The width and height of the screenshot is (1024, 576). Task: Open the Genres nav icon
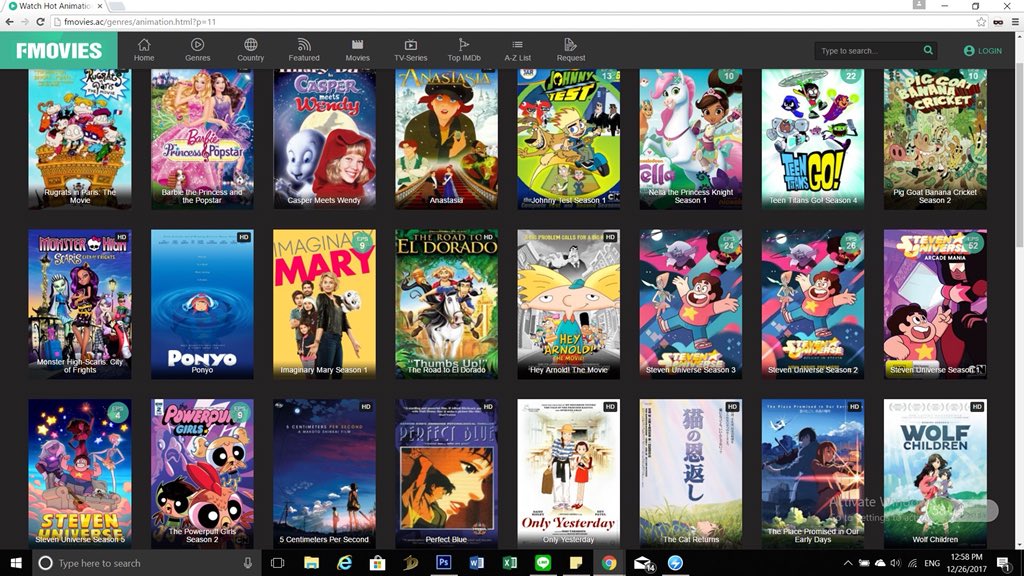point(197,44)
